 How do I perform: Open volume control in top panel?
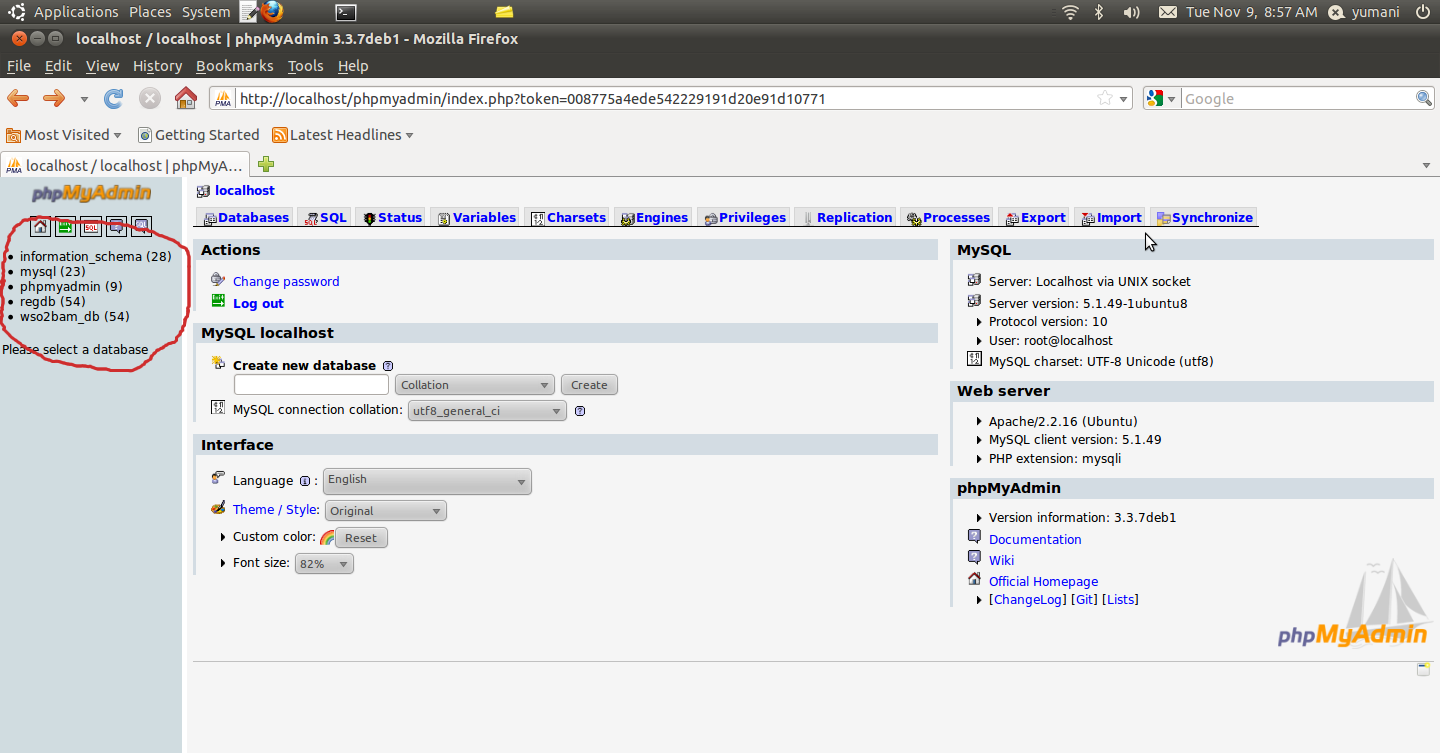tap(1132, 12)
